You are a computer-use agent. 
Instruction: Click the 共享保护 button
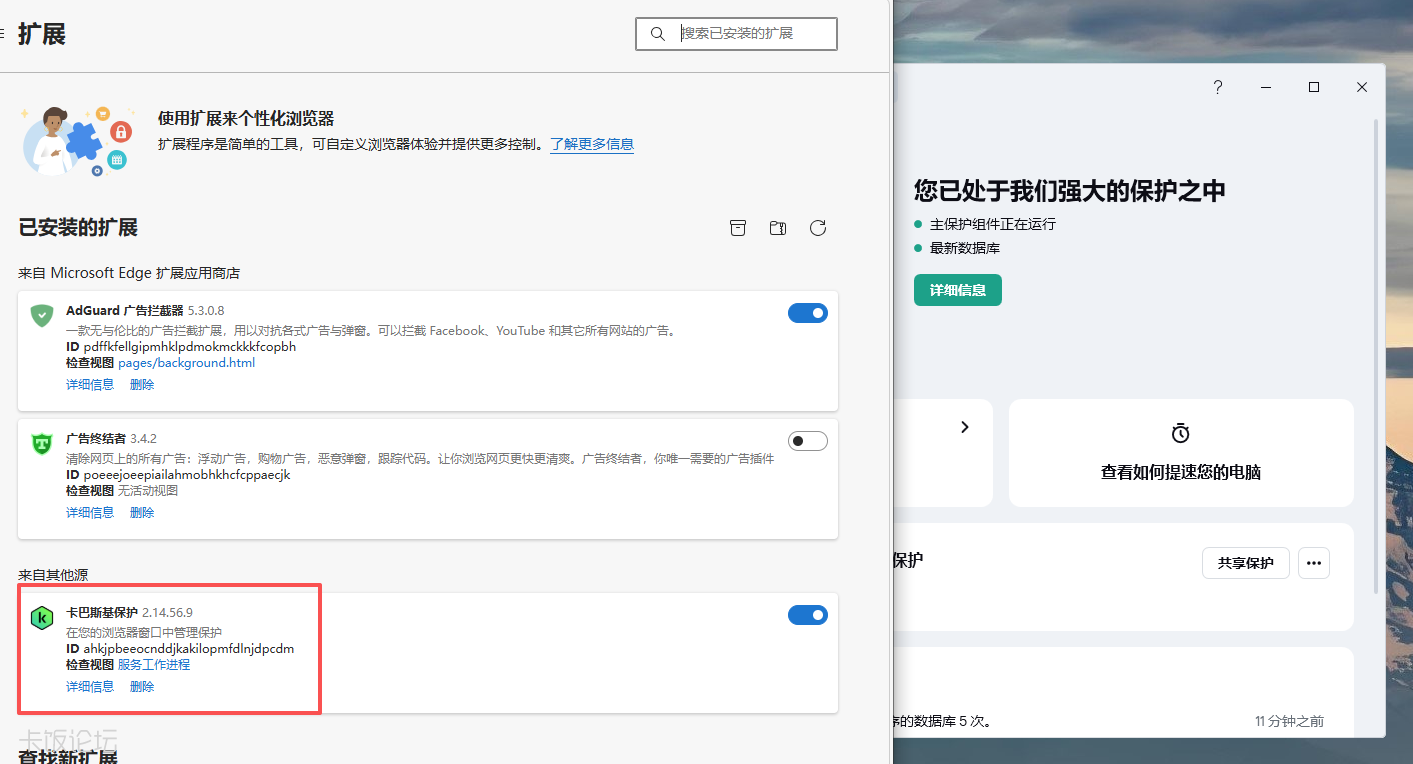[x=1245, y=562]
